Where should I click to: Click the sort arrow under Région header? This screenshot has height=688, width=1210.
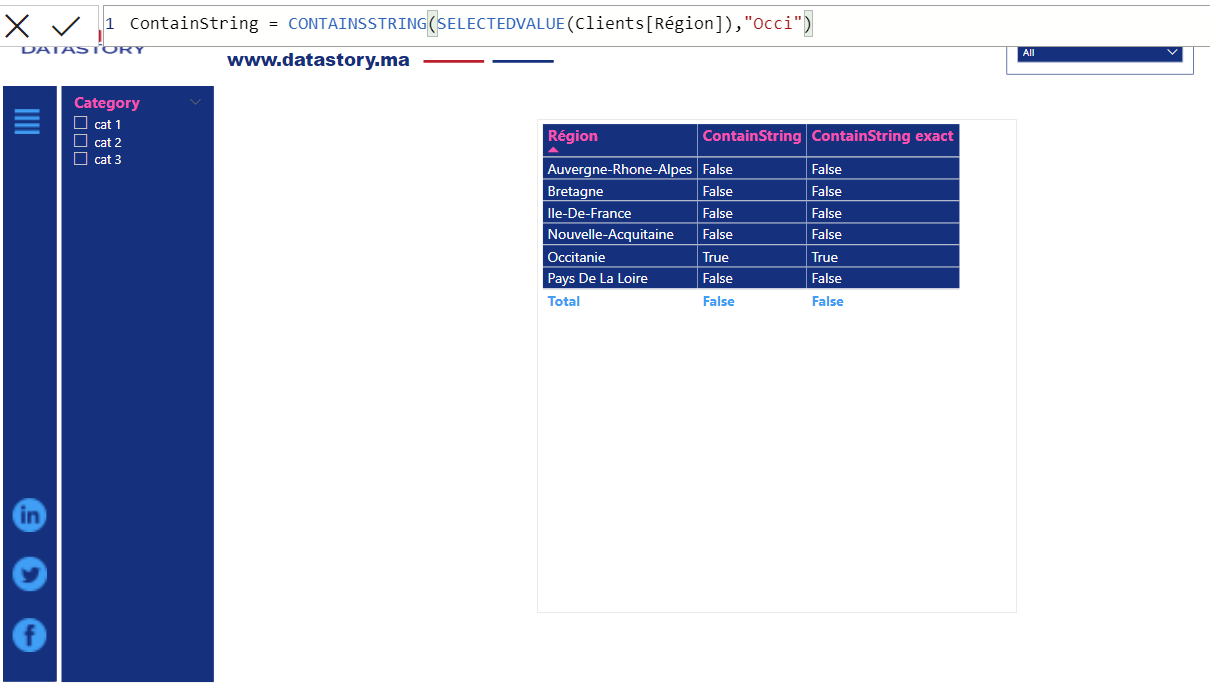click(x=553, y=150)
